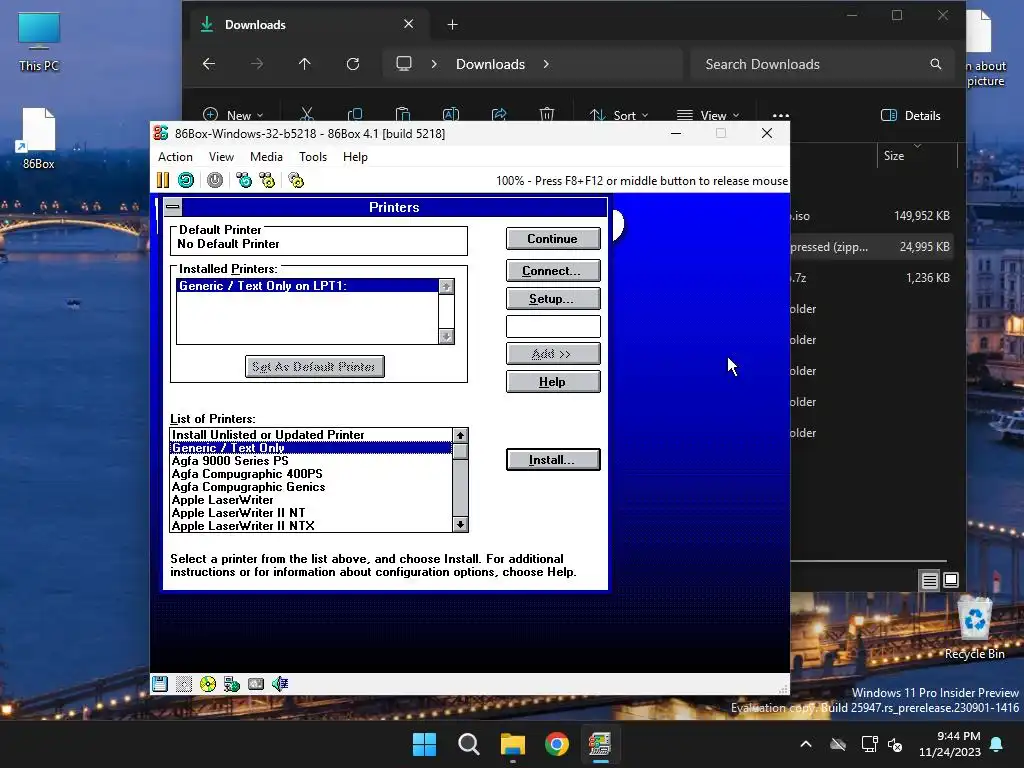Viewport: 1024px width, 768px height.
Task: Select Agfa 9000 Series PS printer
Action: pyautogui.click(x=310, y=461)
